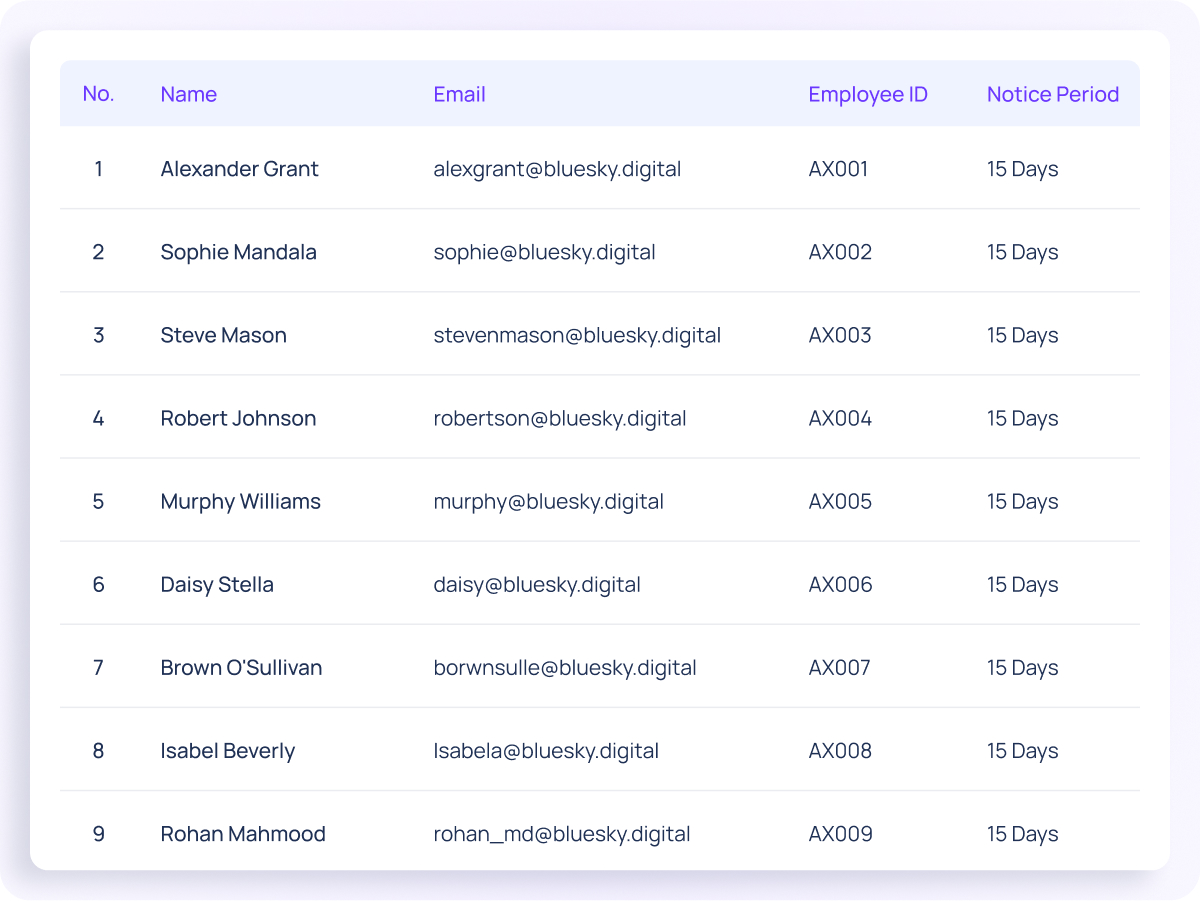Click email stevenmason@bluesky.digital
Image resolution: width=1200 pixels, height=901 pixels.
click(577, 336)
